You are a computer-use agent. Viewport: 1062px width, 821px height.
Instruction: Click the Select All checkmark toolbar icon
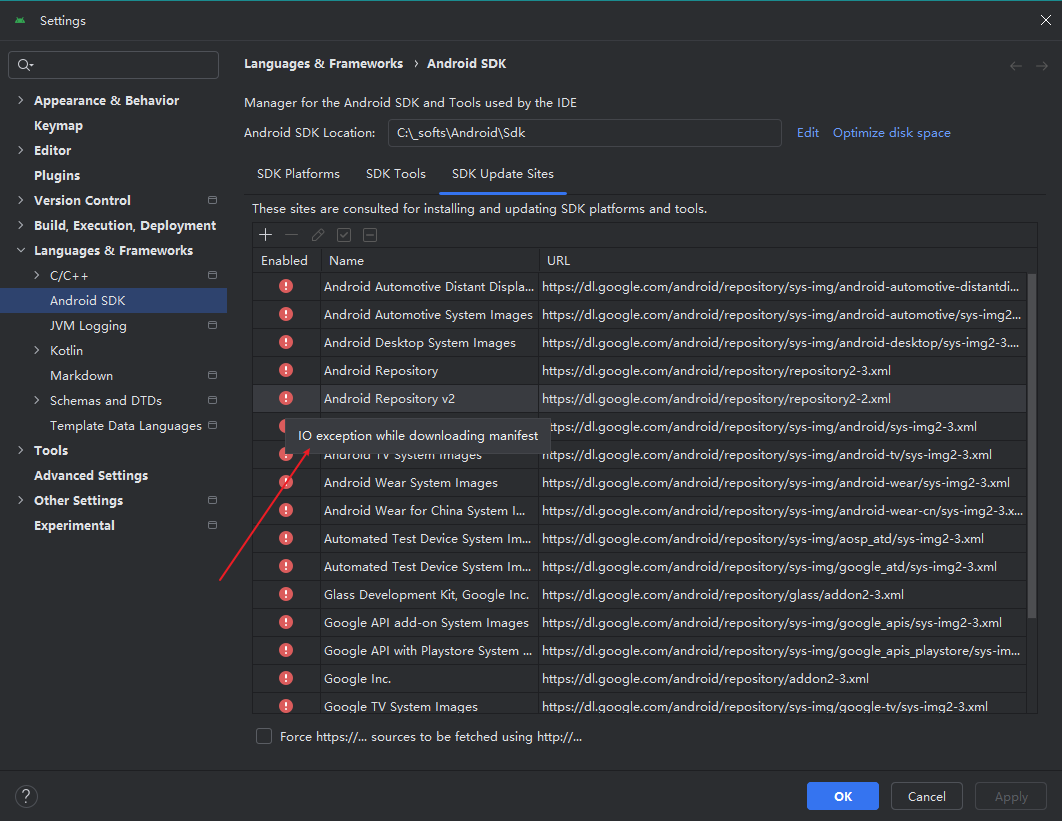(x=344, y=235)
